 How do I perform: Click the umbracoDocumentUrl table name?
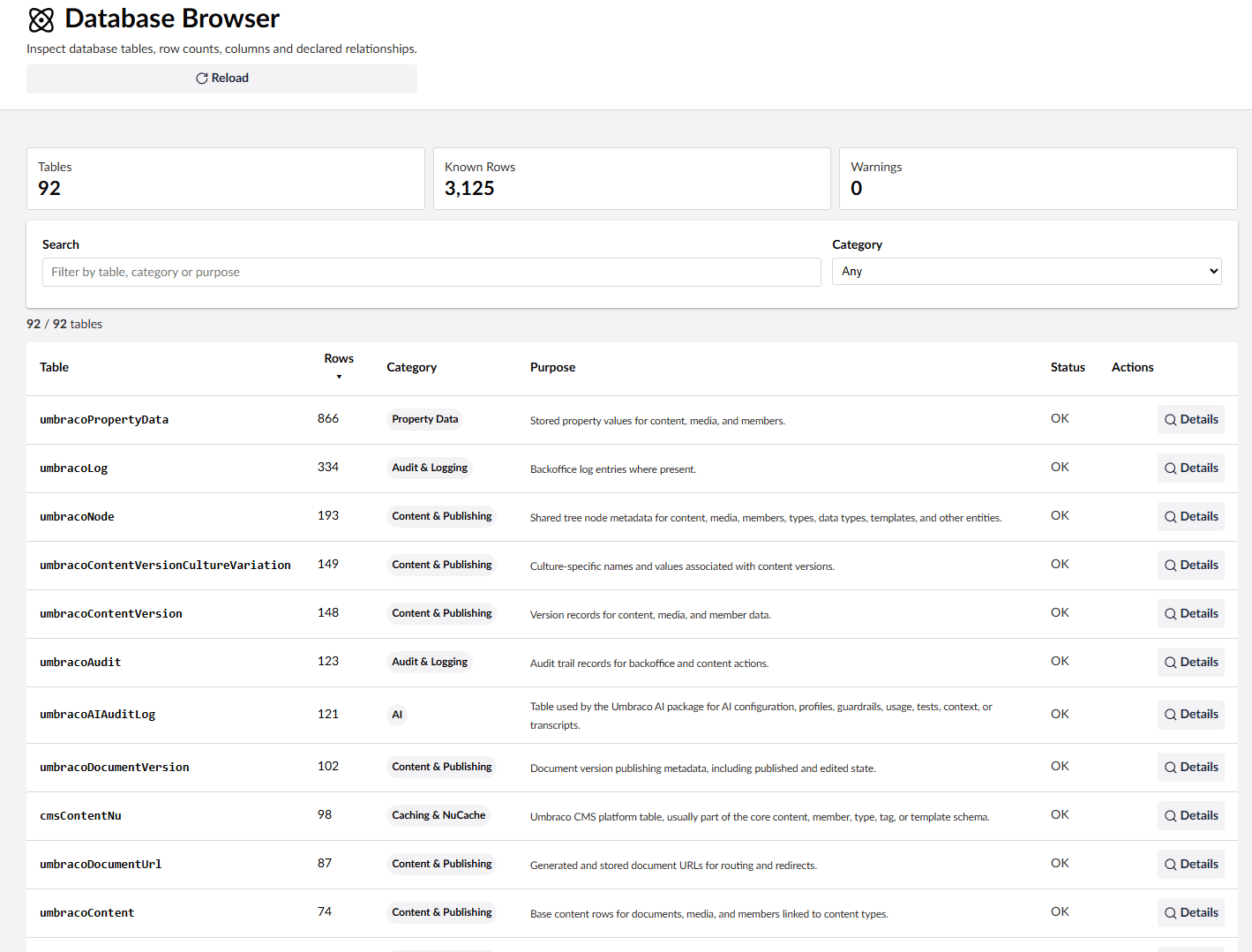pyautogui.click(x=101, y=865)
